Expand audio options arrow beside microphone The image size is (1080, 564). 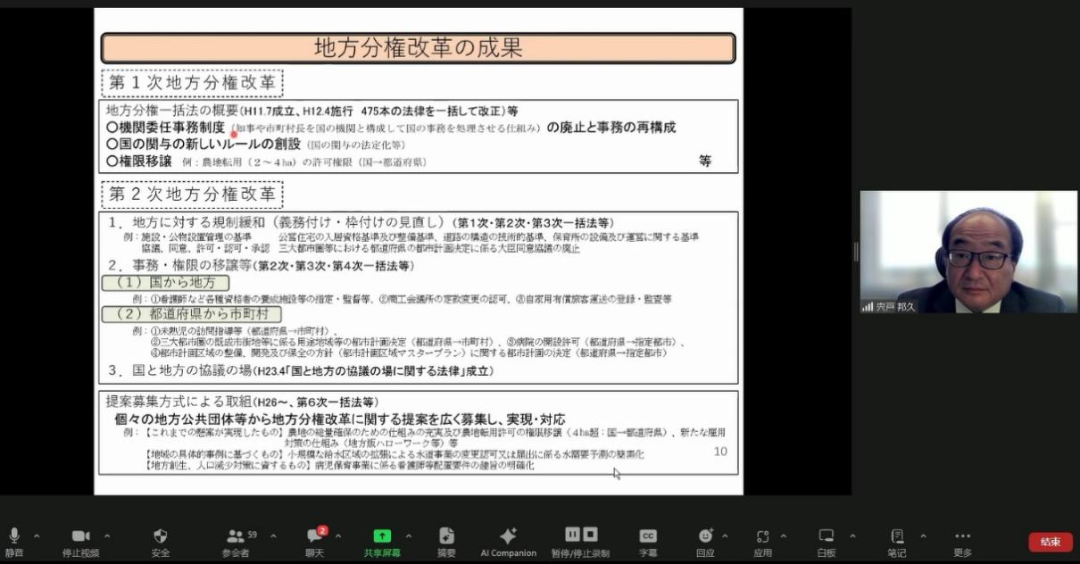(37, 536)
